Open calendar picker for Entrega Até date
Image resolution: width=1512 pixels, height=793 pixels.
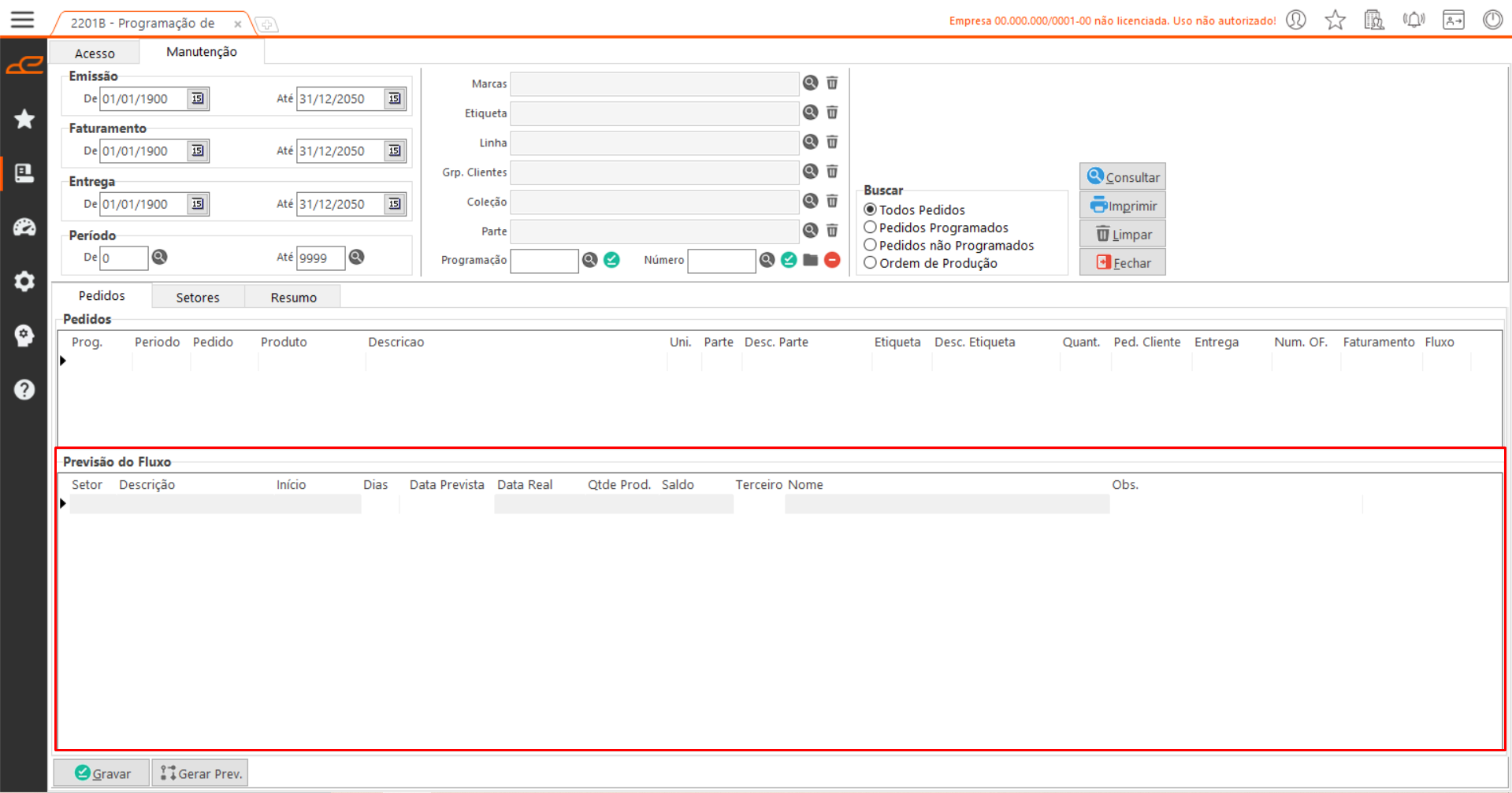pyautogui.click(x=395, y=204)
